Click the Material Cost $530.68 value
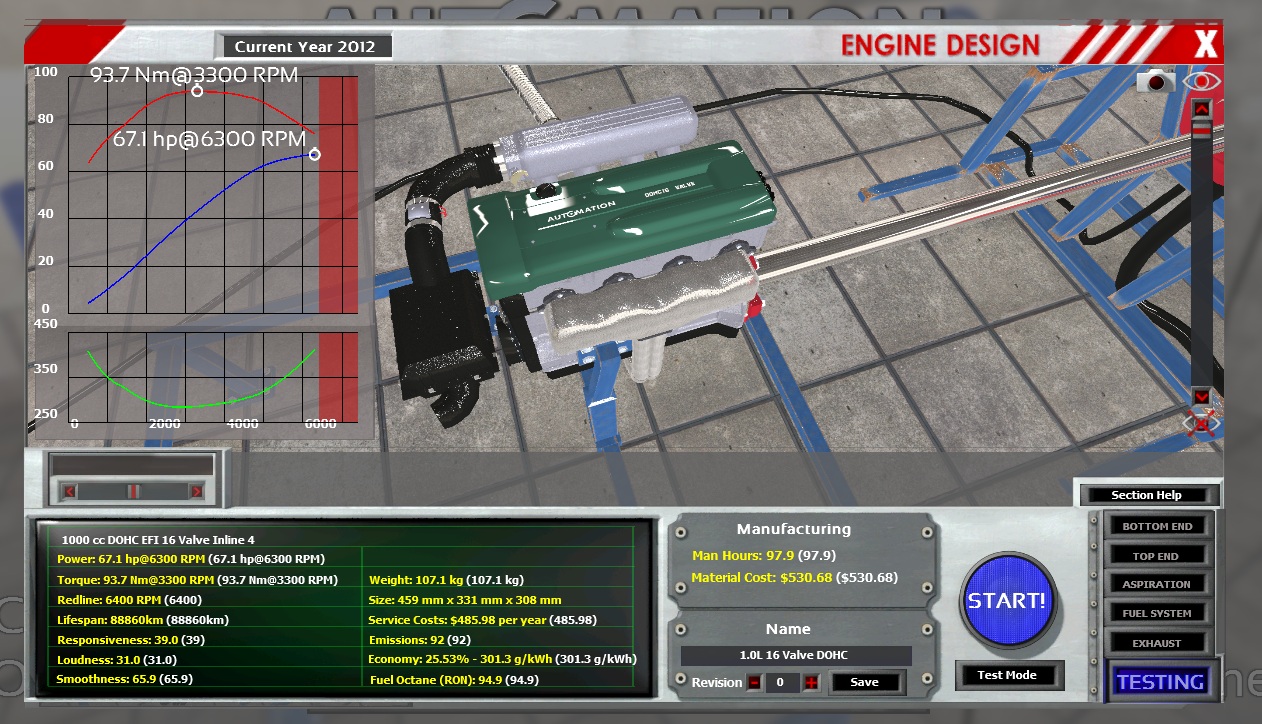 coord(794,577)
